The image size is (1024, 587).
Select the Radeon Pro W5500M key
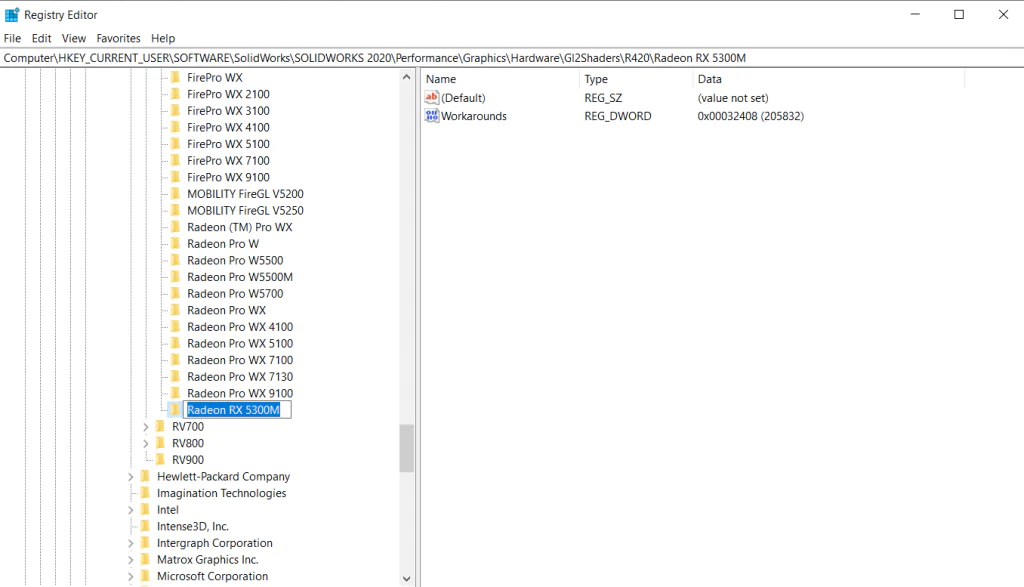pyautogui.click(x=240, y=277)
